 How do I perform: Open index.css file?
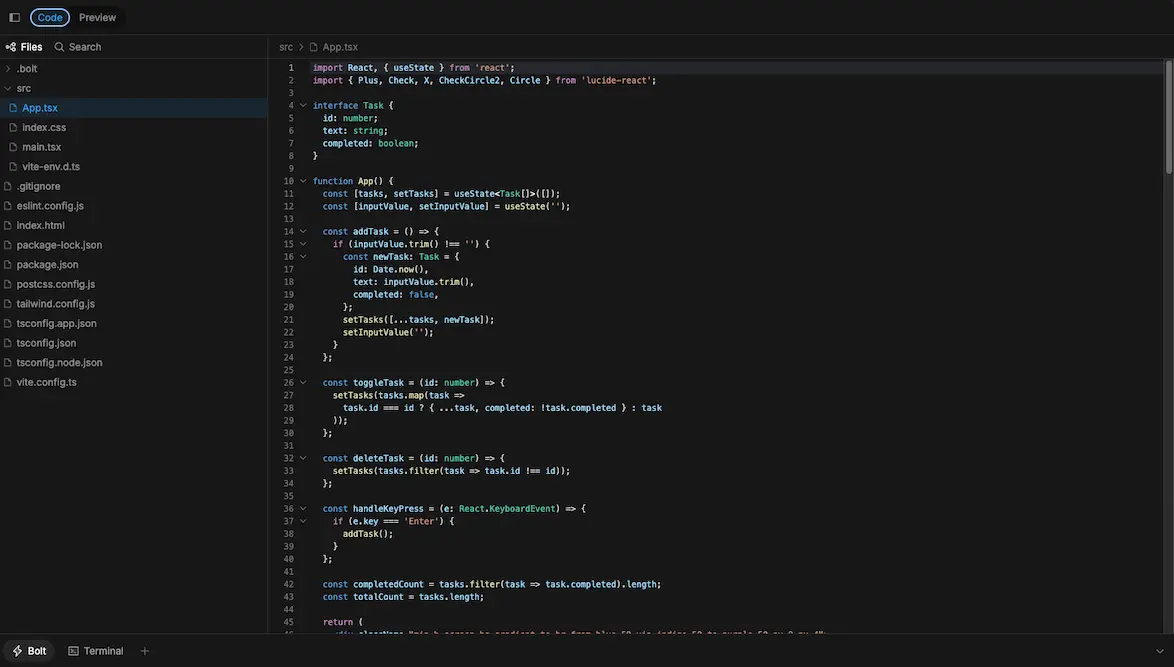tap(44, 127)
